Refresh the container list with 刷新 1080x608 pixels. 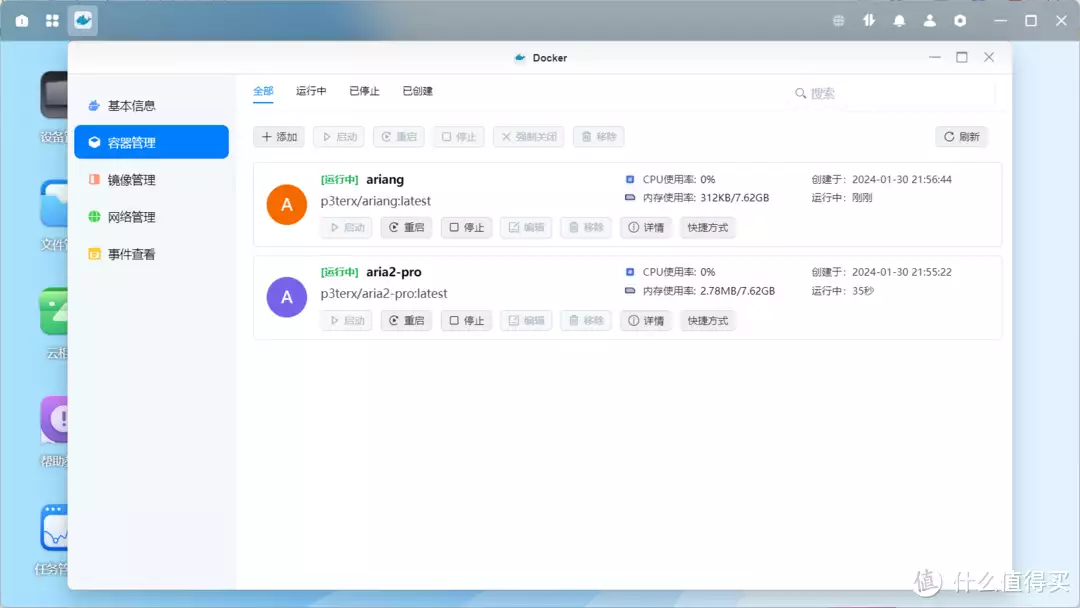962,136
